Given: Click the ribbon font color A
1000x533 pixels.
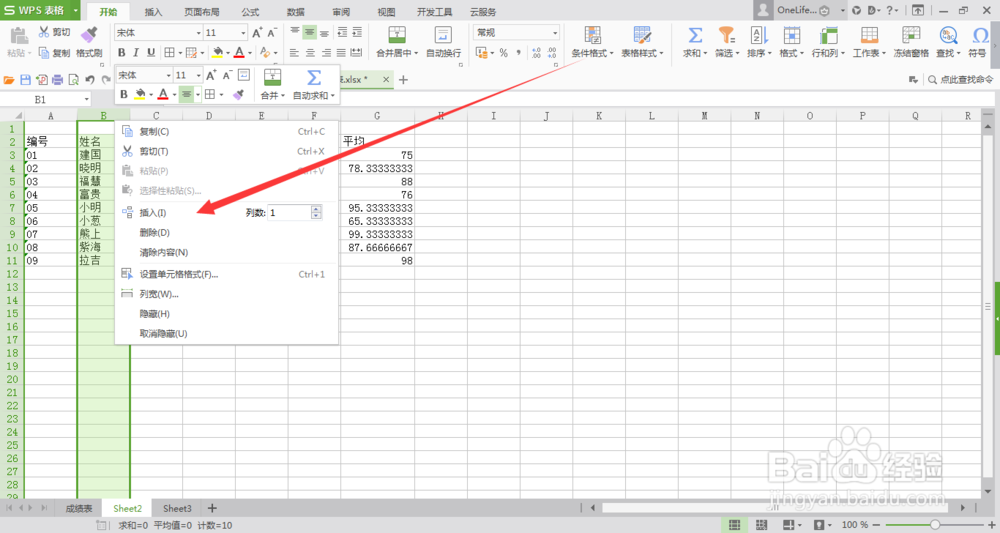Looking at the screenshot, I should pyautogui.click(x=239, y=53).
